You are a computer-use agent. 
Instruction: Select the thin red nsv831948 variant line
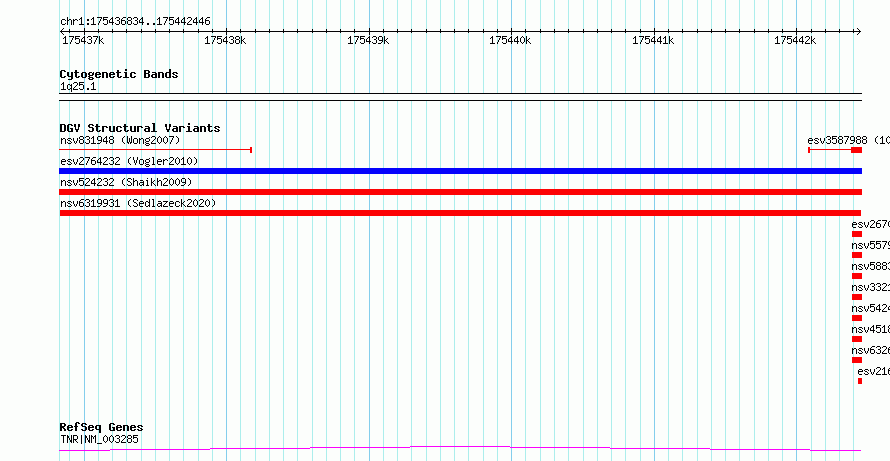[x=156, y=150]
